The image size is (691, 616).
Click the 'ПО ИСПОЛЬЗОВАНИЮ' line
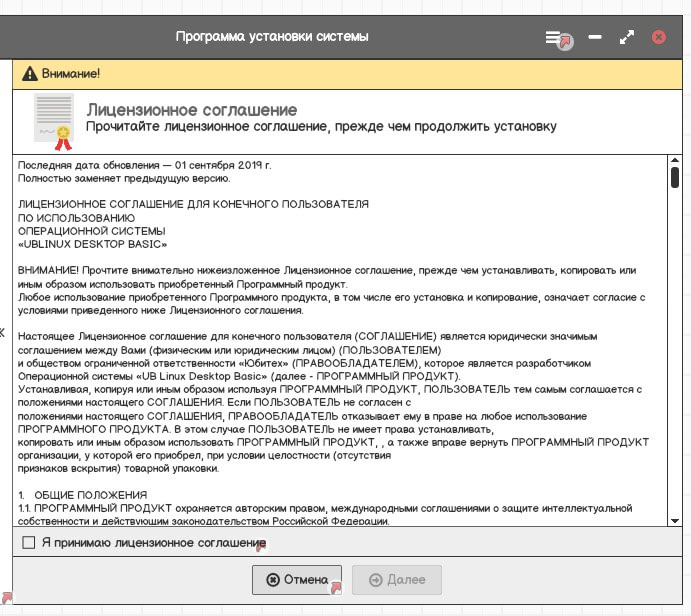tap(76, 218)
